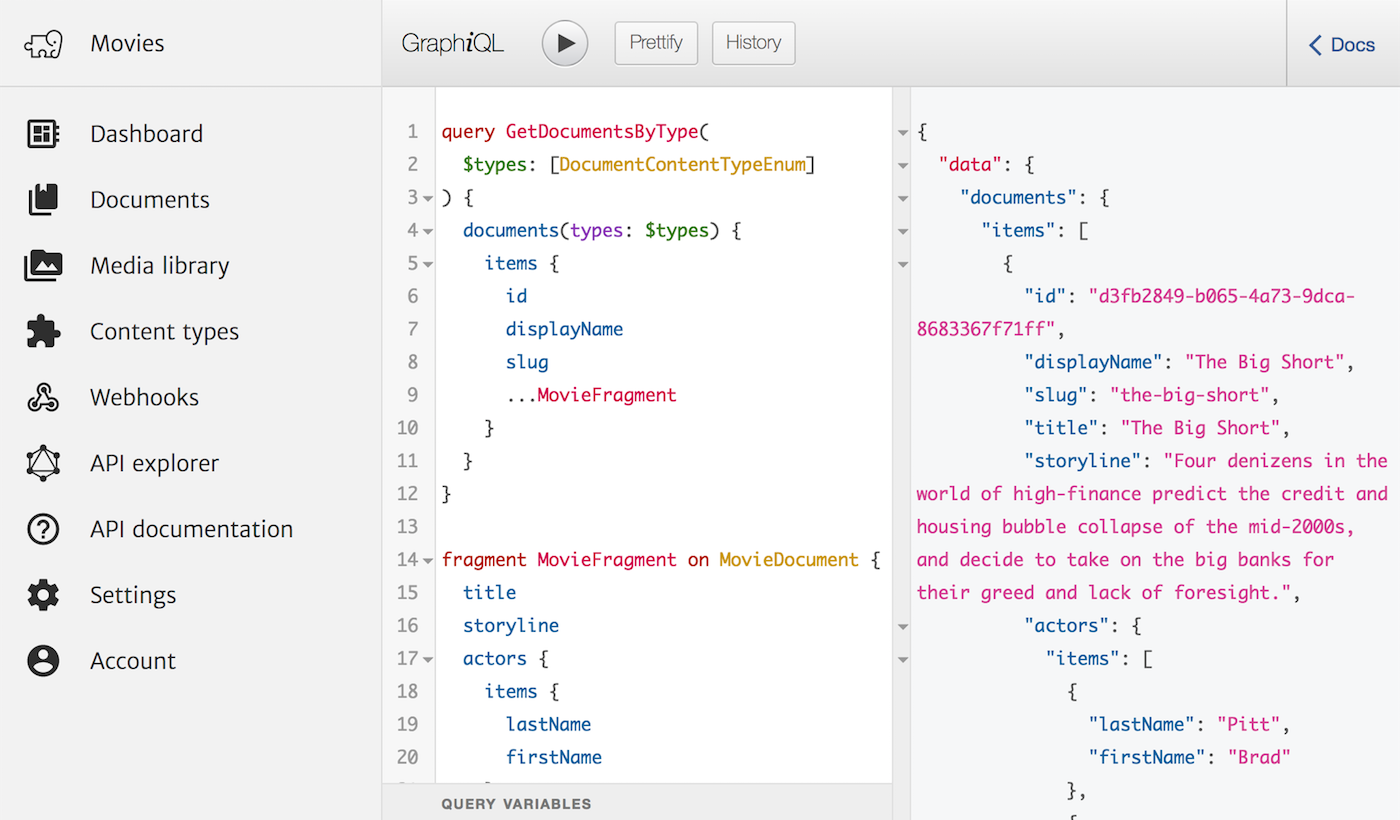Screen dimensions: 1400x820
Task: Click MovieDocument type on line 14
Action: [789, 560]
